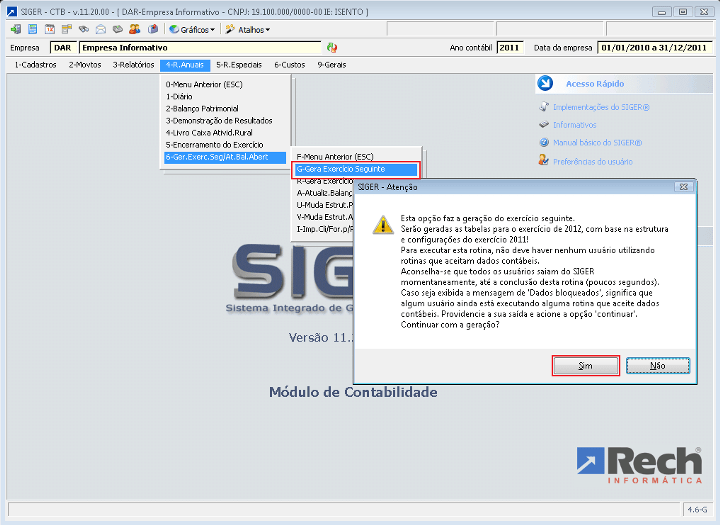Screen dimensions: 720x525
Task: Open the Informativos link
Action: pyautogui.click(x=574, y=125)
